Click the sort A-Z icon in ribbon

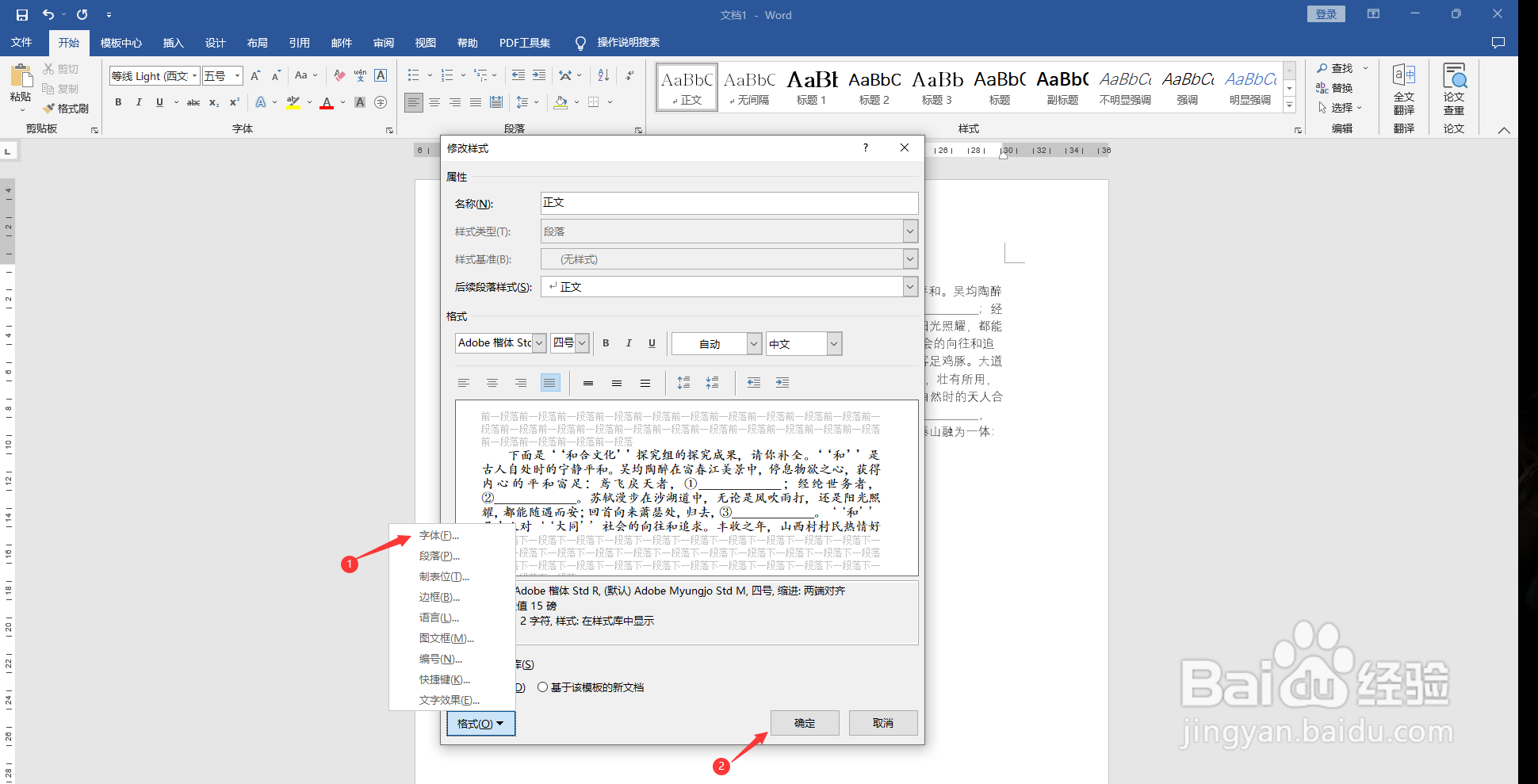point(603,75)
